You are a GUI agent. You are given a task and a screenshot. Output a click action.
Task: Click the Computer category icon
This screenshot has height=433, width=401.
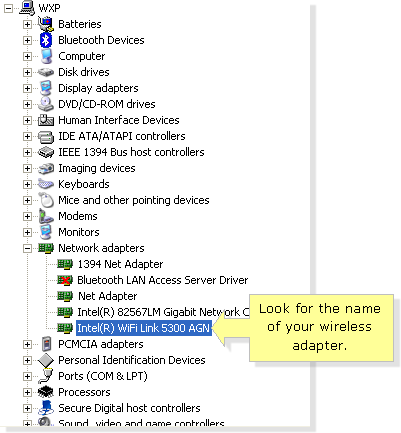click(46, 56)
